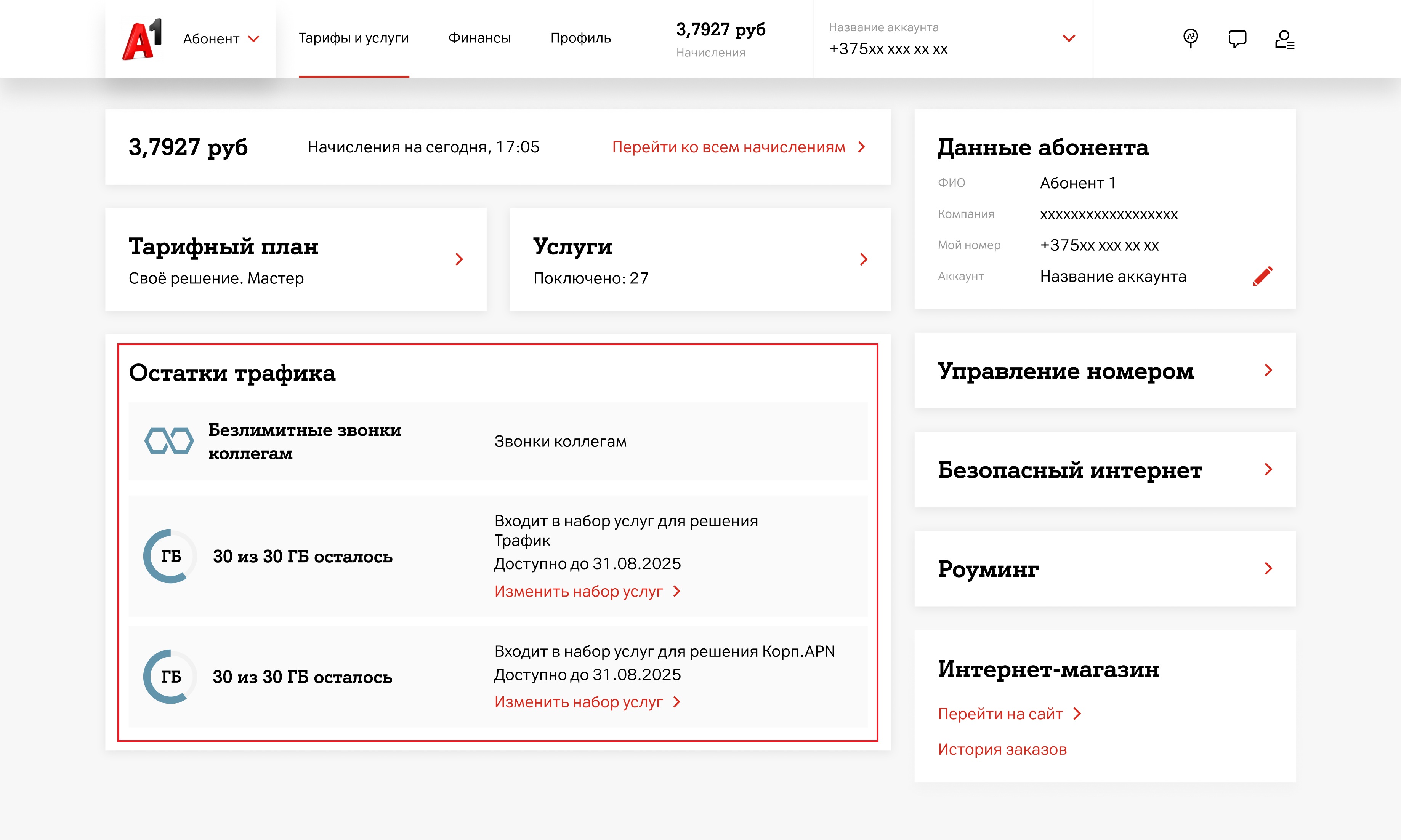This screenshot has width=1401, height=840.
Task: Expand Управление номером section
Action: click(1268, 370)
